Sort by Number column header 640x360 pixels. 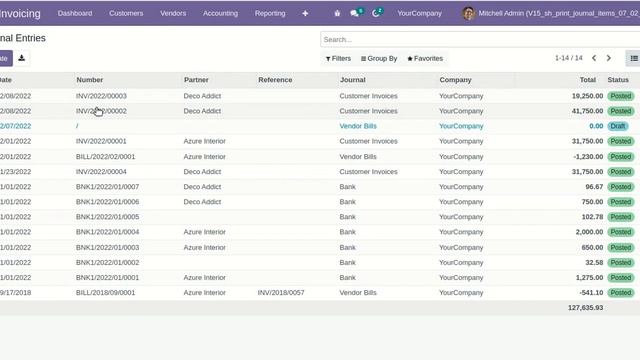click(x=90, y=80)
